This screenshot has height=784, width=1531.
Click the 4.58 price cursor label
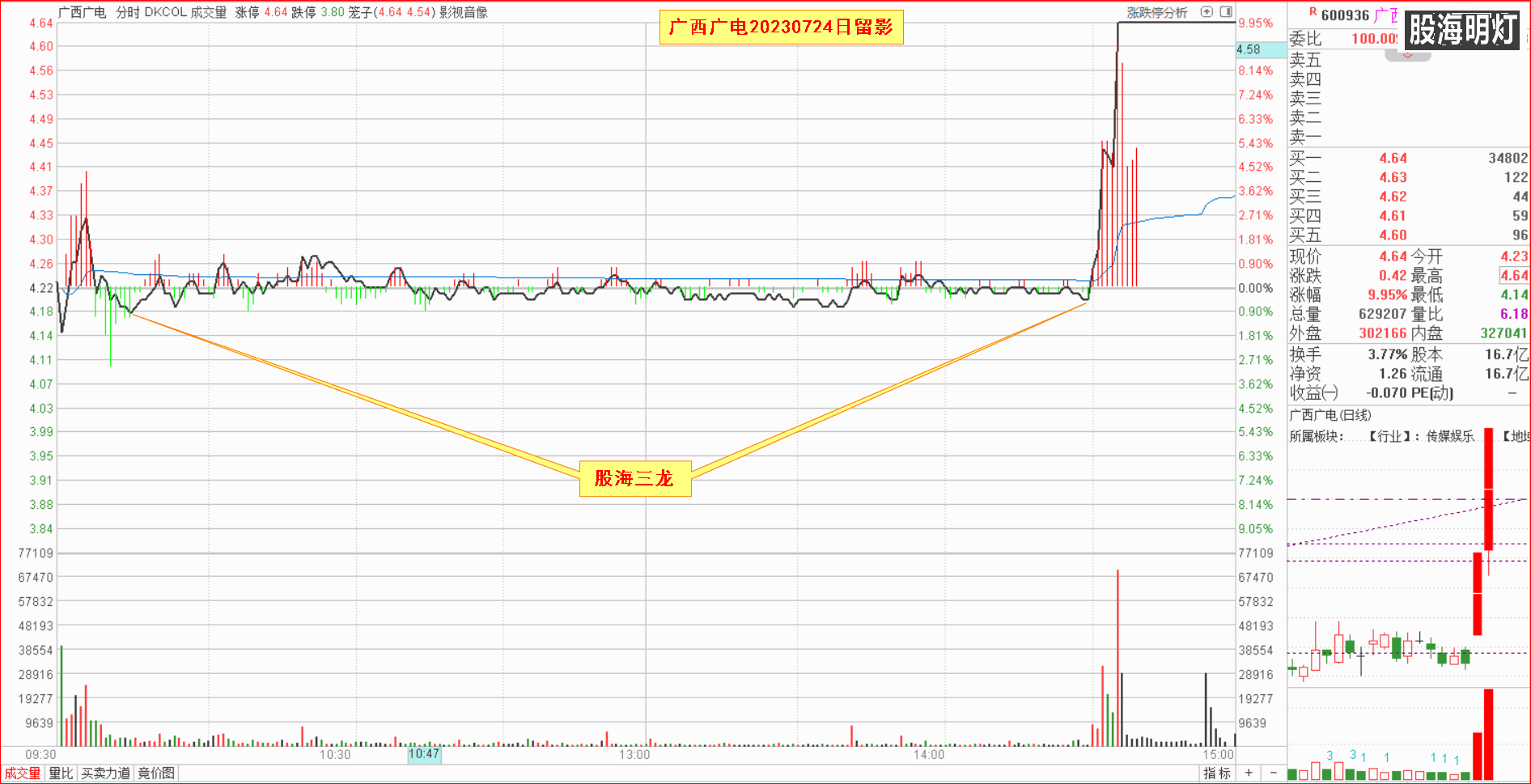(1261, 49)
